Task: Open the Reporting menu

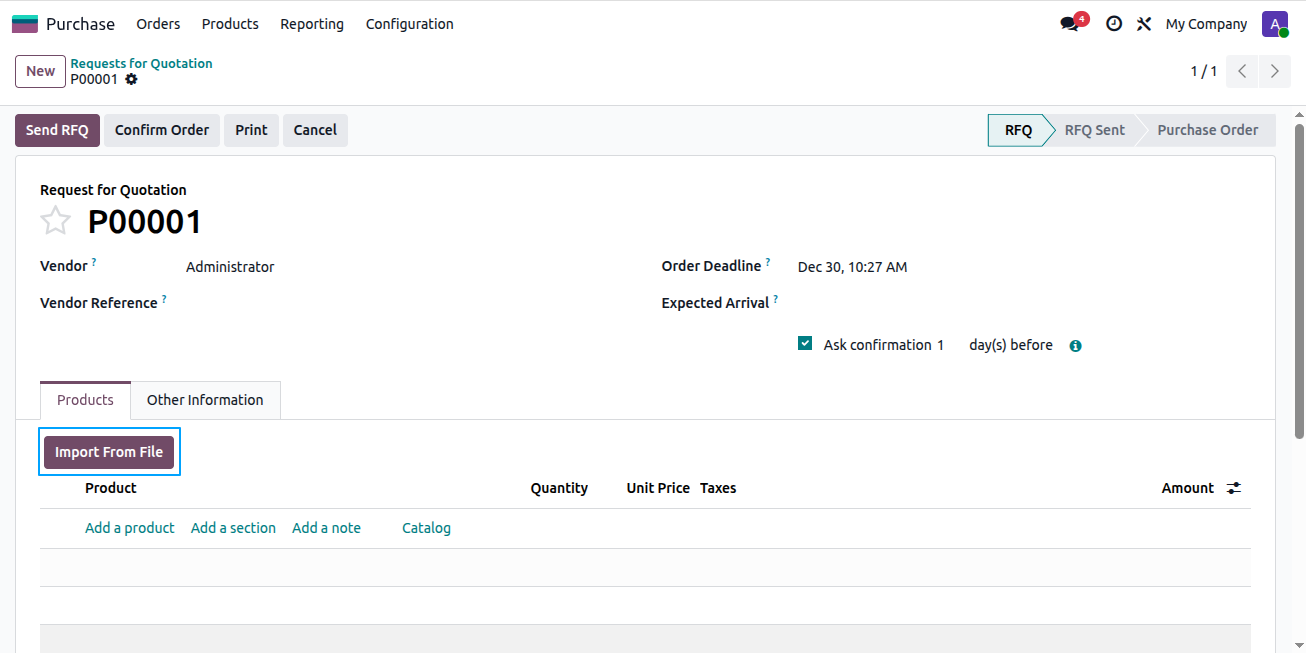Action: coord(312,24)
